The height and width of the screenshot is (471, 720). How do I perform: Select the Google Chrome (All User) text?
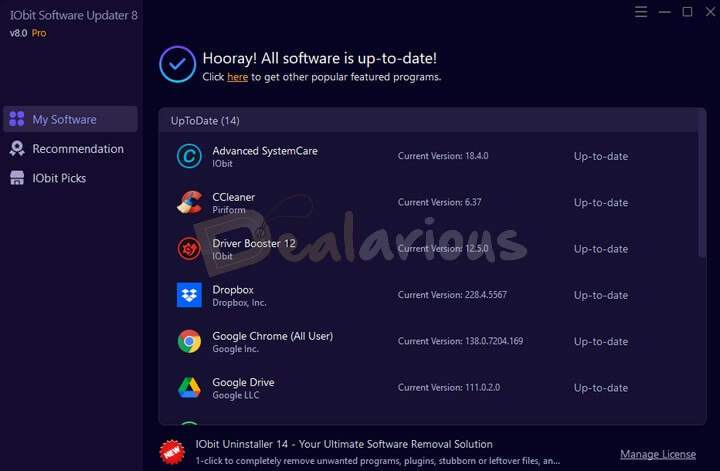[272, 336]
